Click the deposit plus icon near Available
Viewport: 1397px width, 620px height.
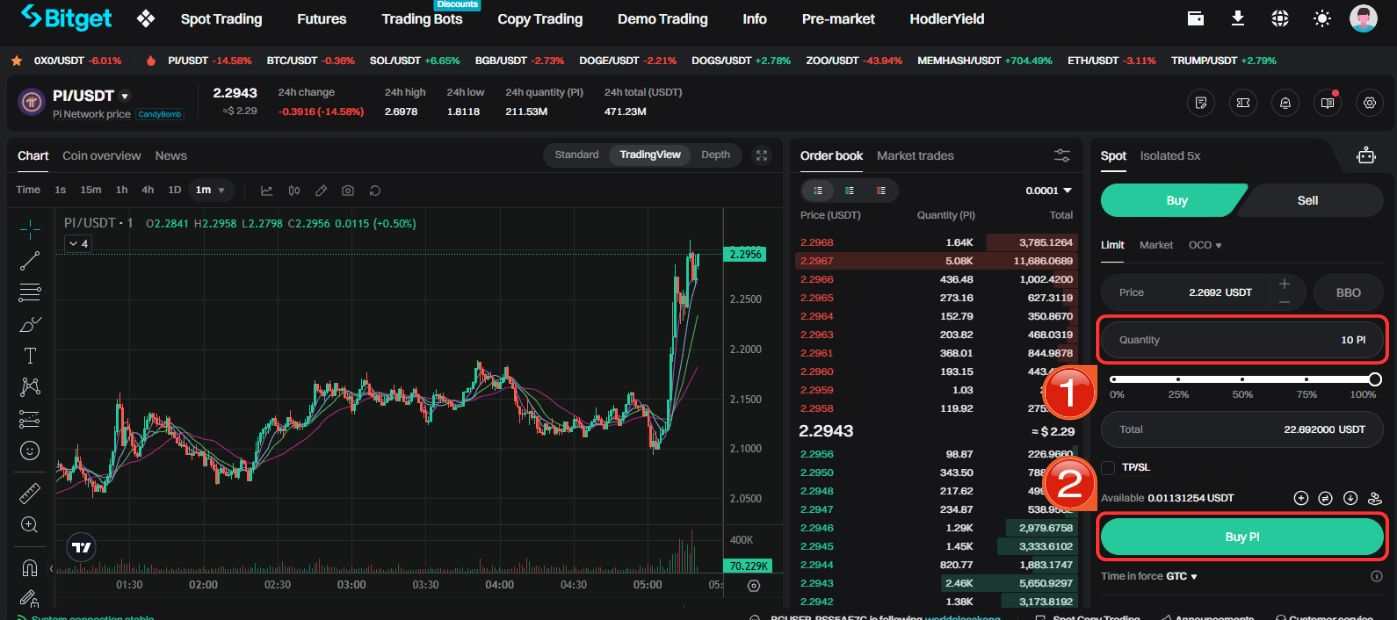click(x=1301, y=497)
